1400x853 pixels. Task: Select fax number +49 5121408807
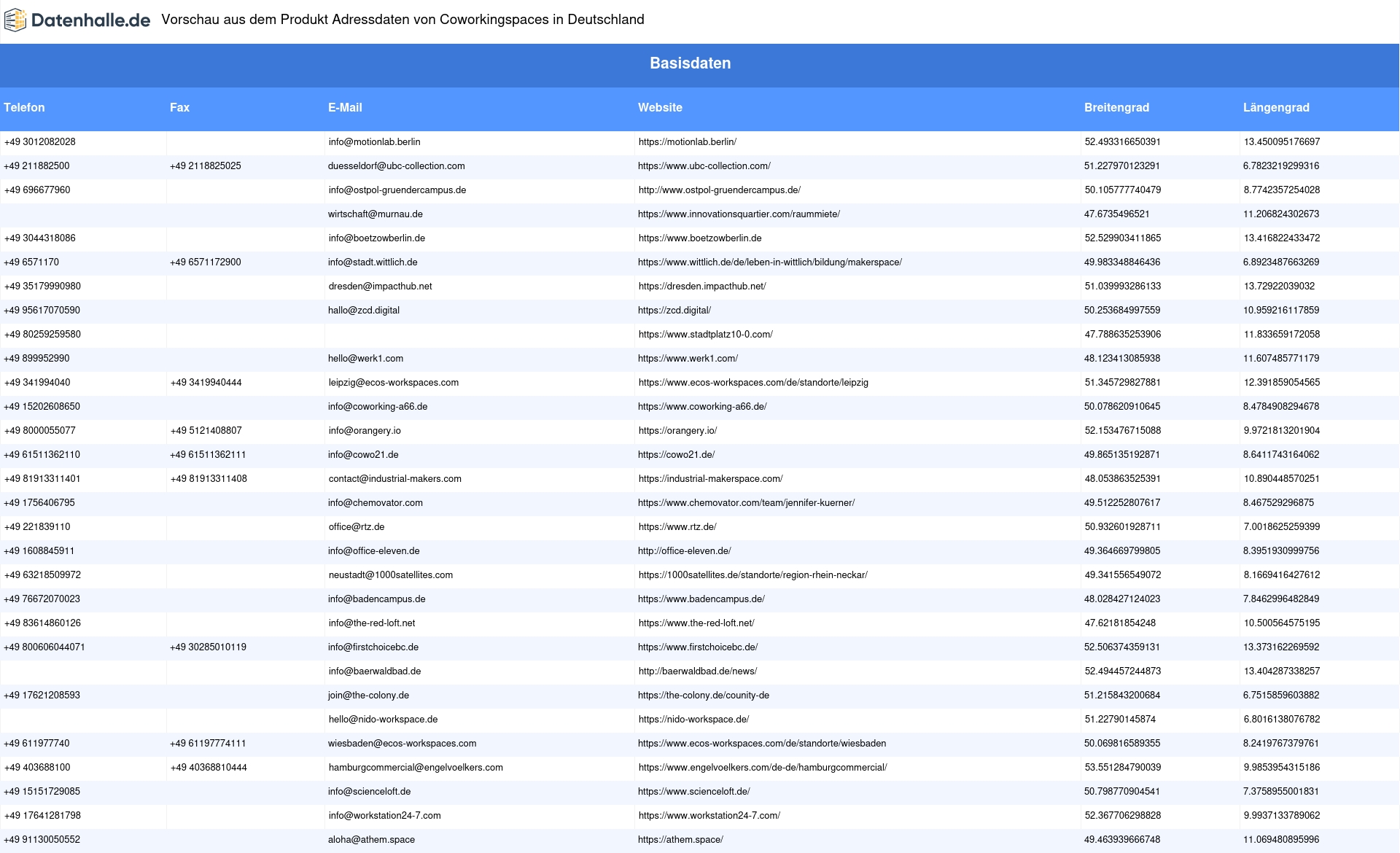click(x=206, y=431)
